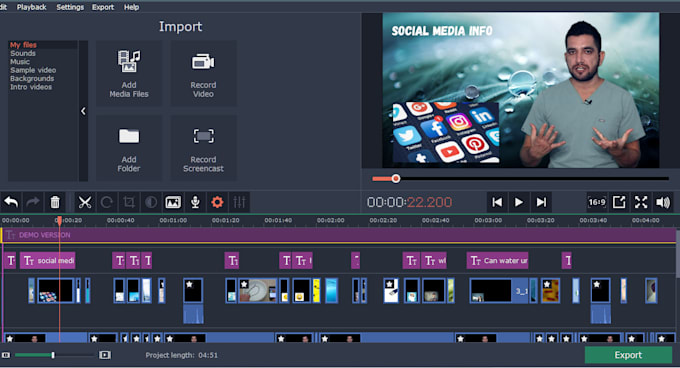Click Add Media Files tile
The image size is (680, 368).
129,74
